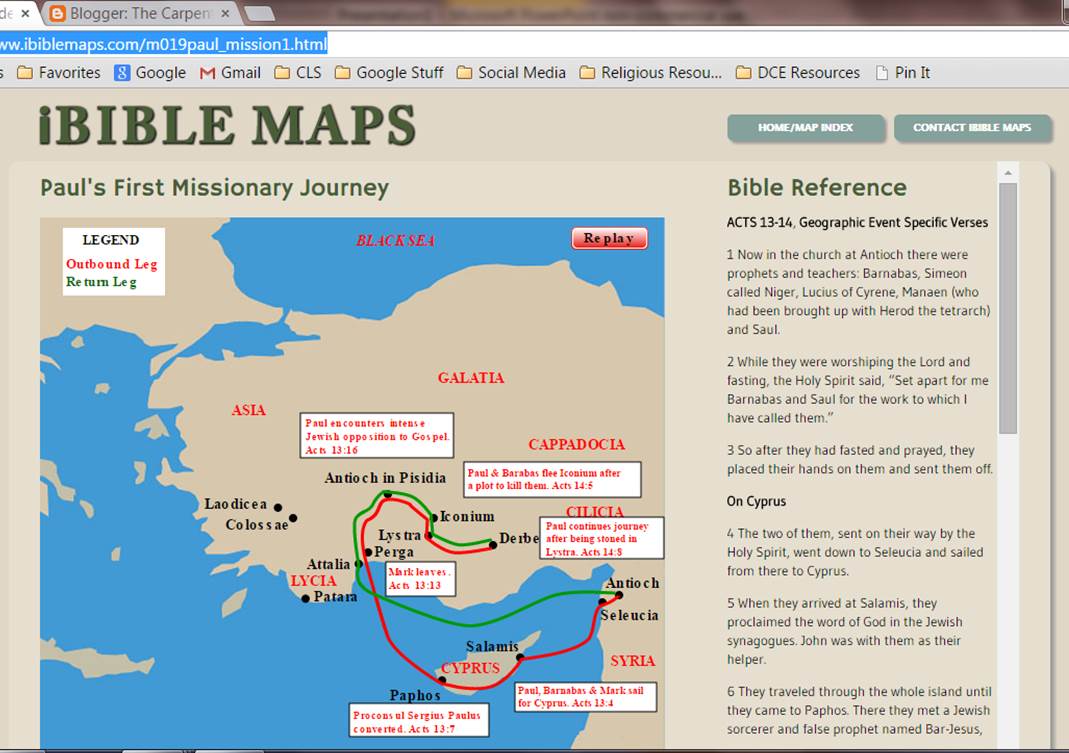Expand the CLS bookmarks folder

(298, 72)
